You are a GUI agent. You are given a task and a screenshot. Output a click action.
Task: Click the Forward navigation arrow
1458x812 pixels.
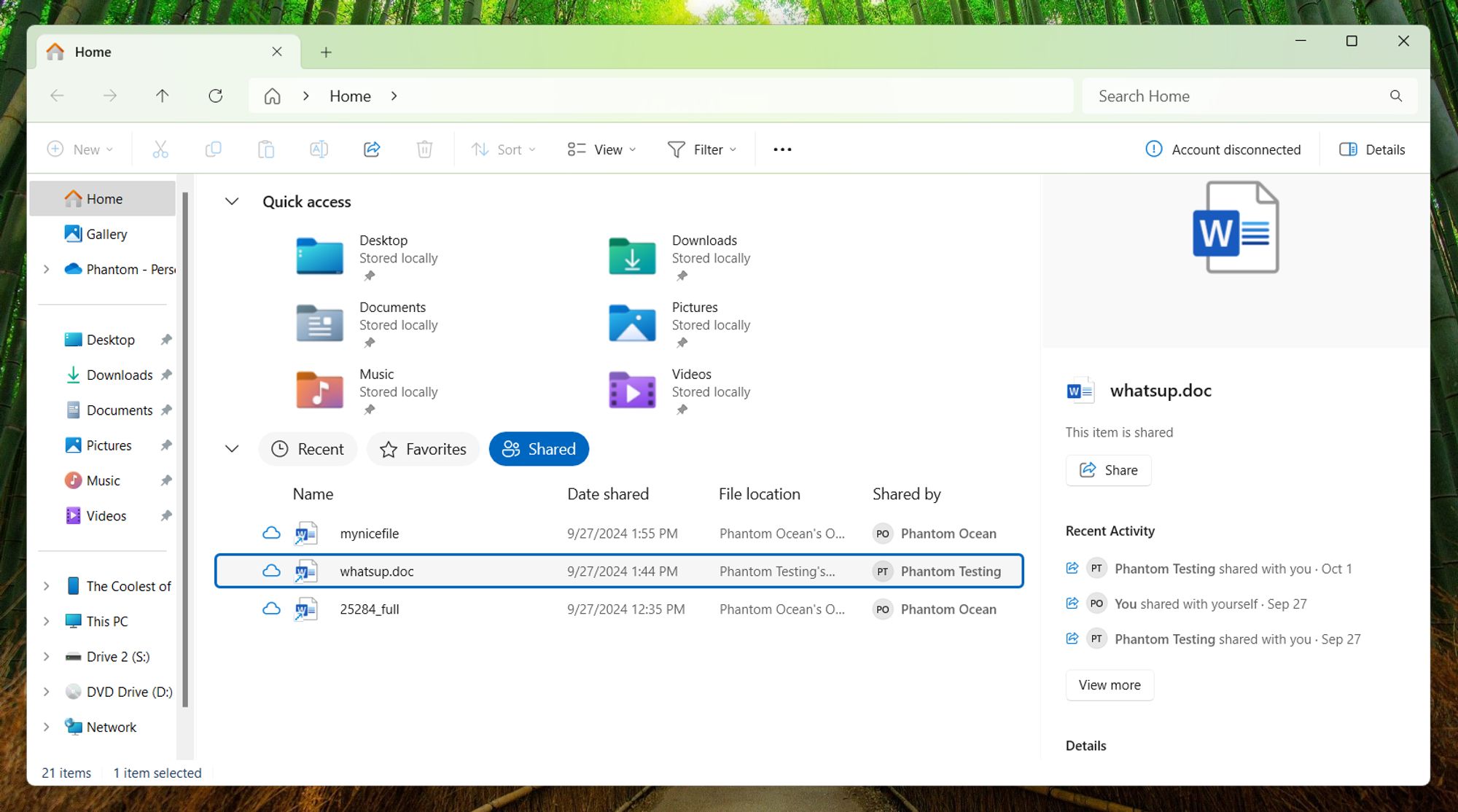coord(109,95)
